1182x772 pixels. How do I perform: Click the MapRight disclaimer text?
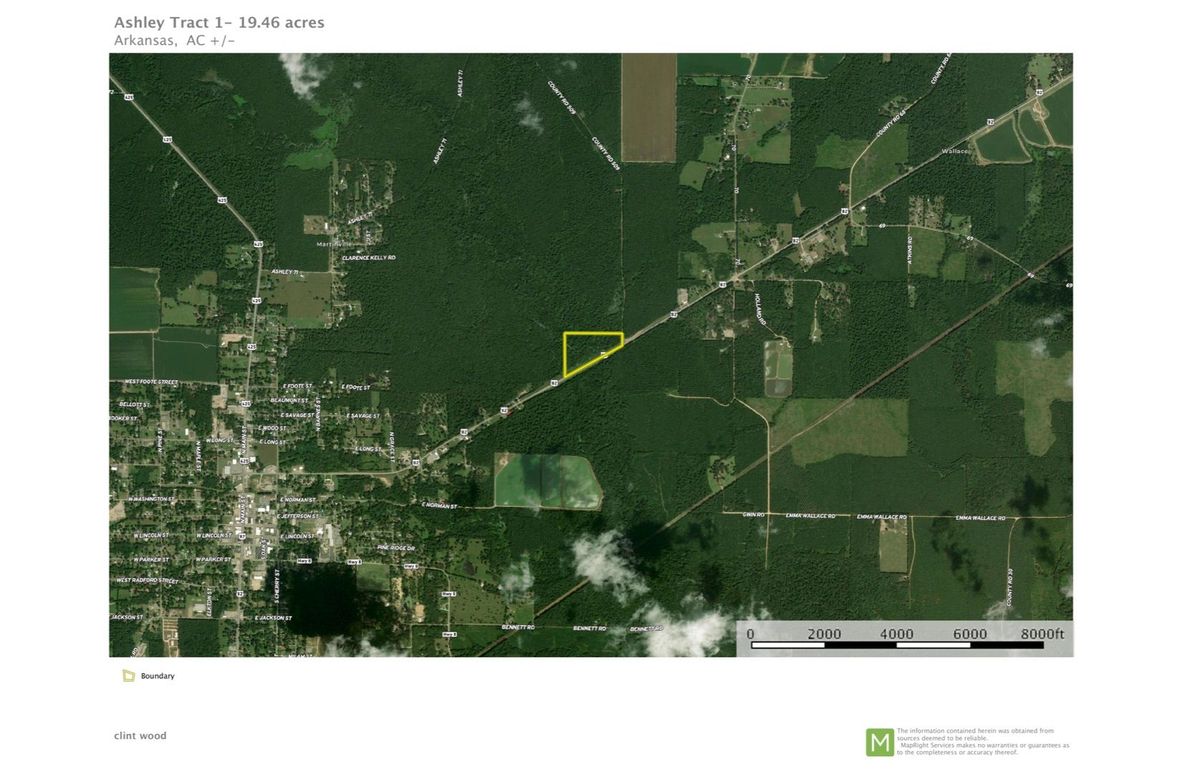point(982,741)
